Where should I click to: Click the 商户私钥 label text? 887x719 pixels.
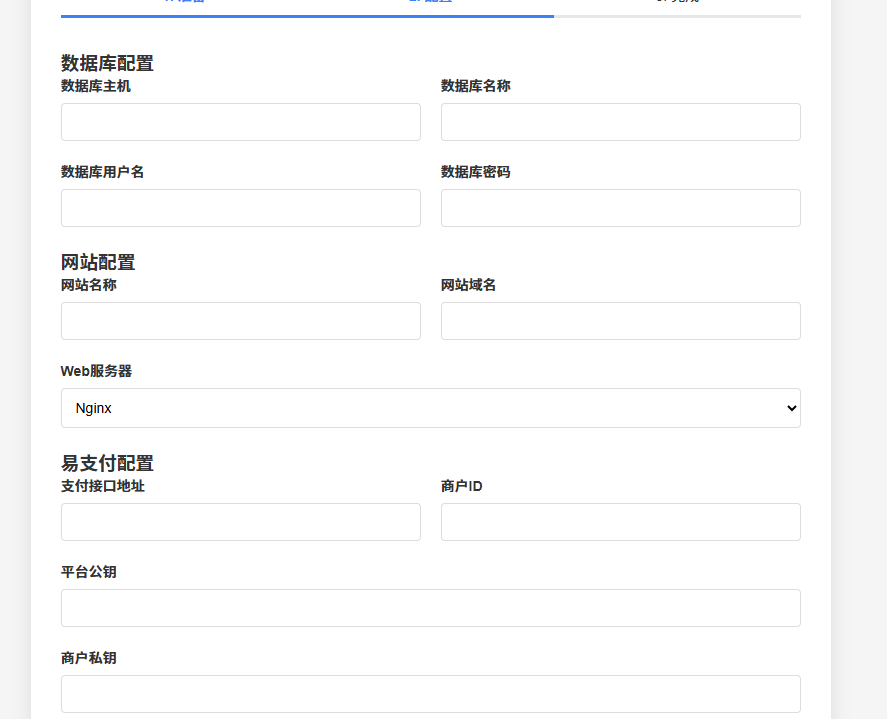[x=88, y=658]
